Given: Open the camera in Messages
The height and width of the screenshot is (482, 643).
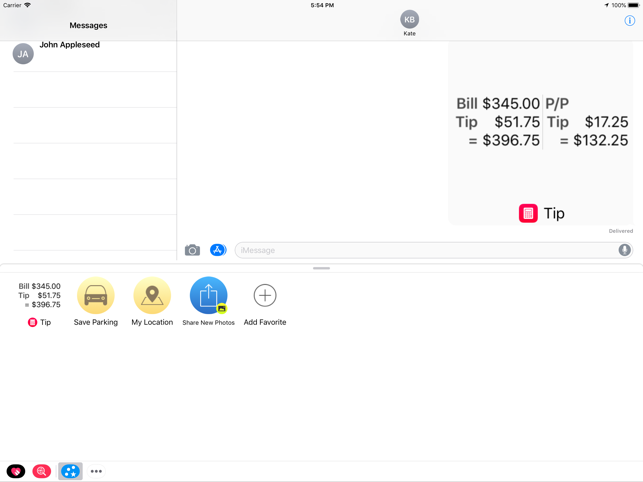Looking at the screenshot, I should click(192, 250).
